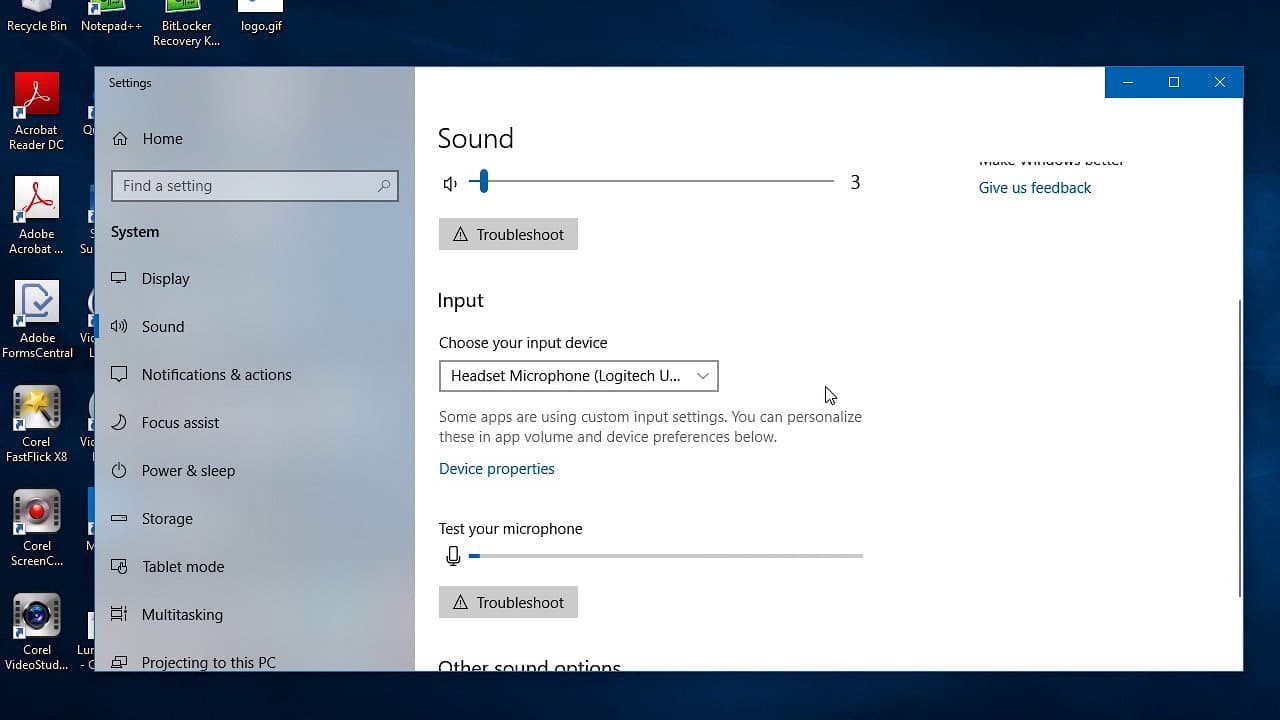
Task: Open Adobe FormsCentral desktop shortcut
Action: [x=37, y=320]
